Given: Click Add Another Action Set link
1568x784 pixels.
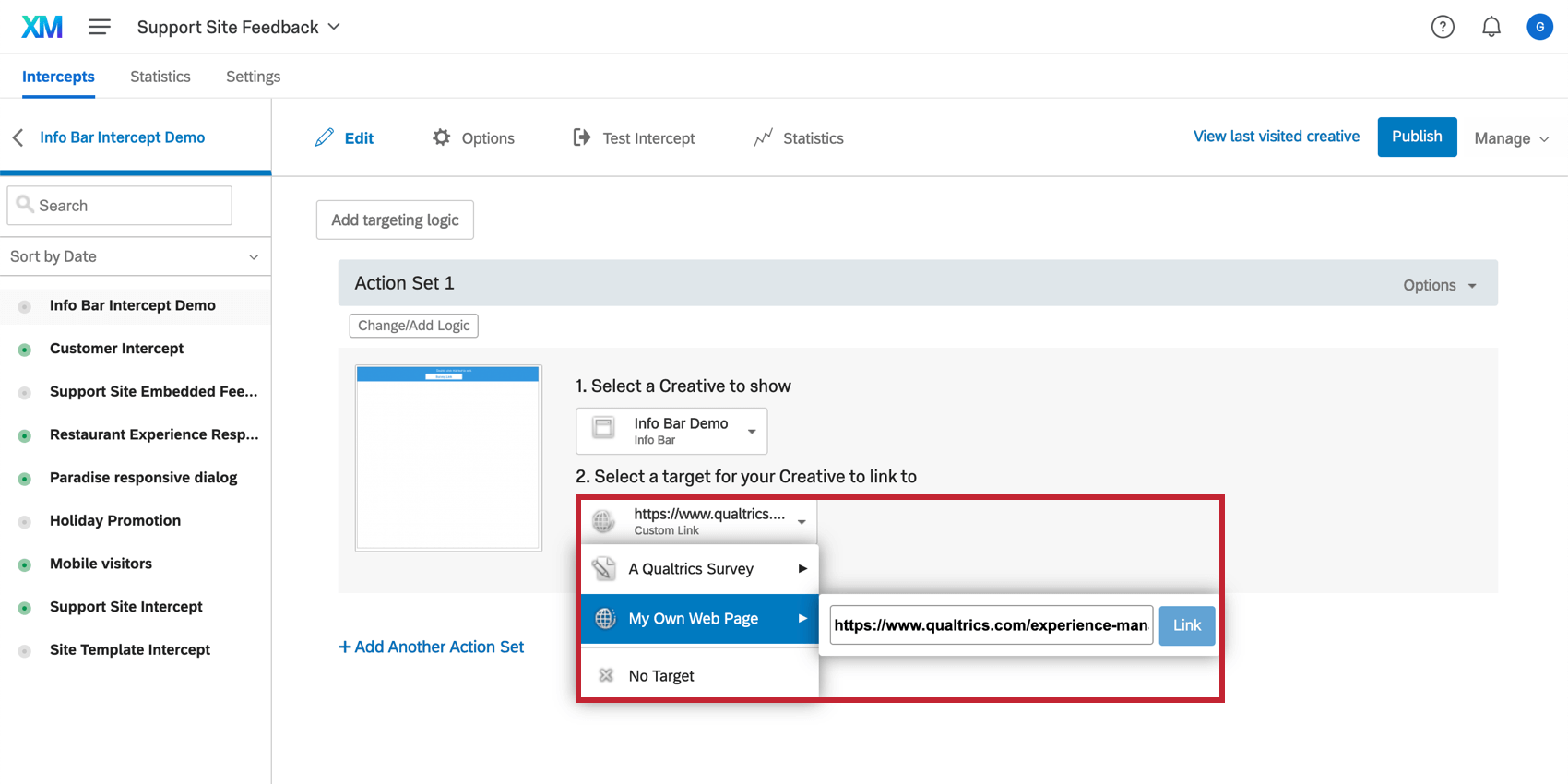Looking at the screenshot, I should click(432, 647).
